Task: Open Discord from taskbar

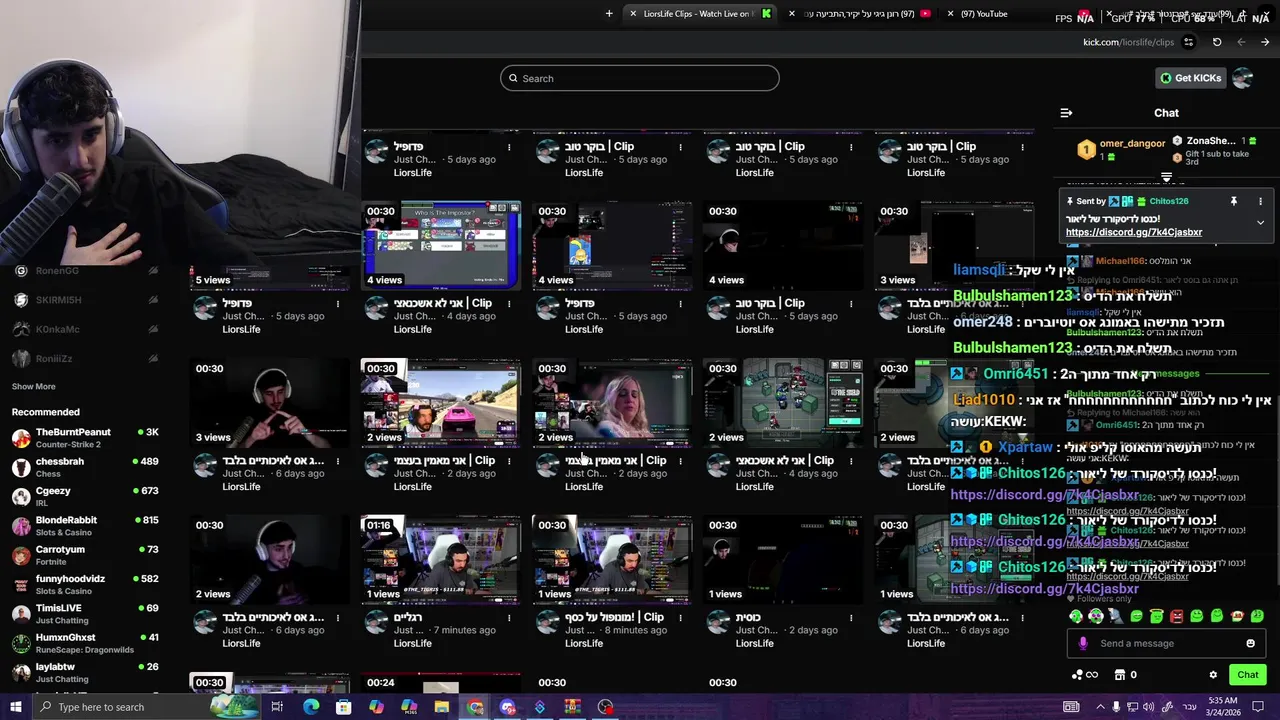Action: click(x=507, y=707)
